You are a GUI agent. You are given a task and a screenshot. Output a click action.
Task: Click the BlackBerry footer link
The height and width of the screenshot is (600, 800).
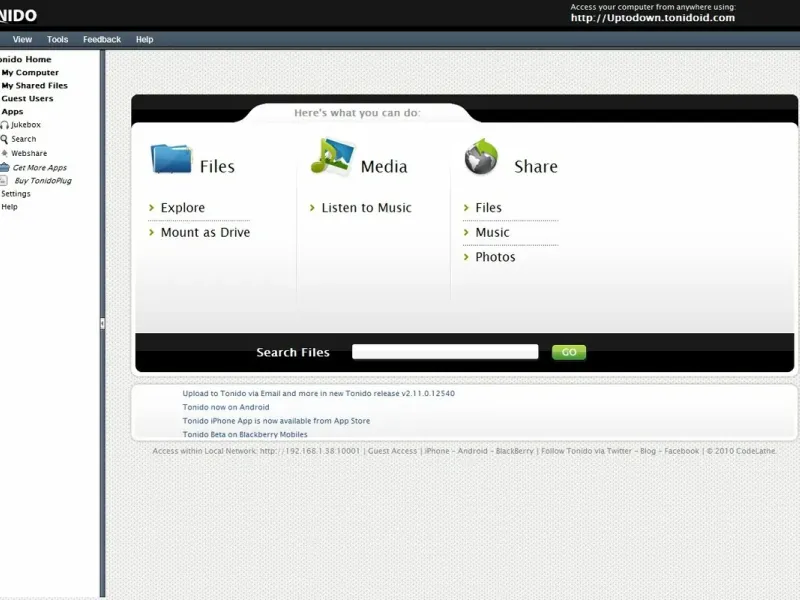click(514, 451)
